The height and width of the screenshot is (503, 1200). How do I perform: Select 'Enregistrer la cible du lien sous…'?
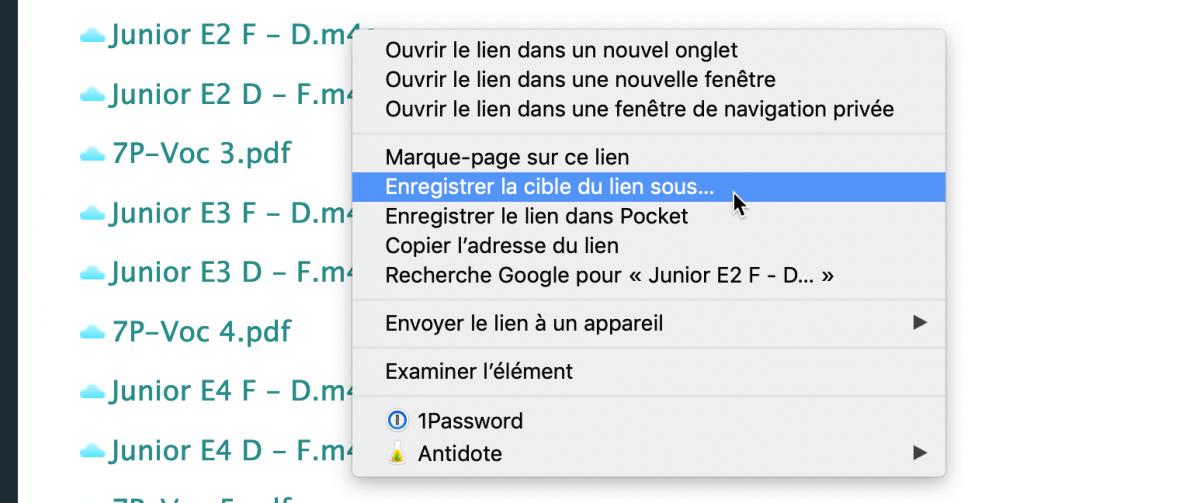550,186
